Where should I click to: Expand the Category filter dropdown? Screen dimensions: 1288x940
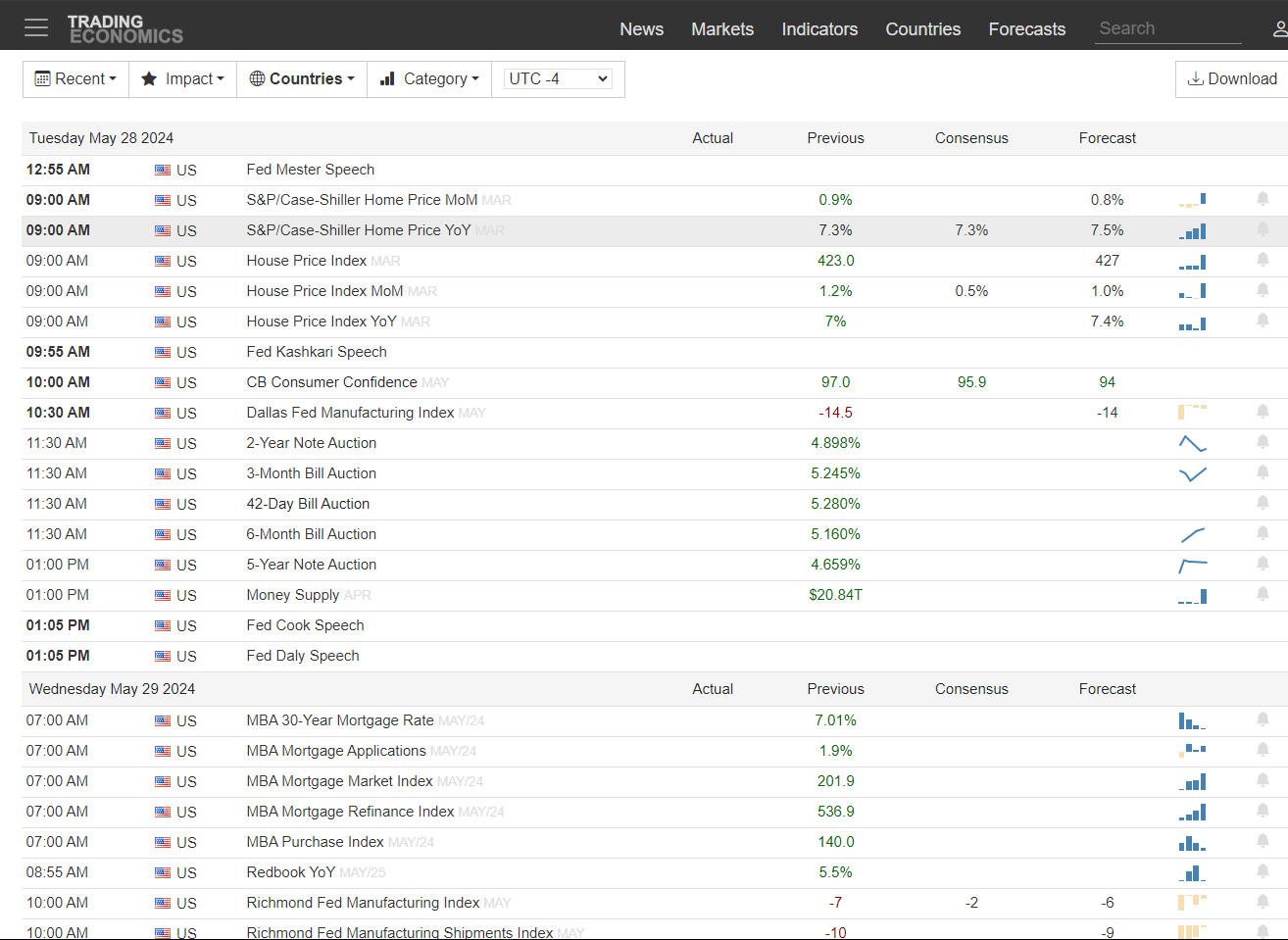[429, 78]
